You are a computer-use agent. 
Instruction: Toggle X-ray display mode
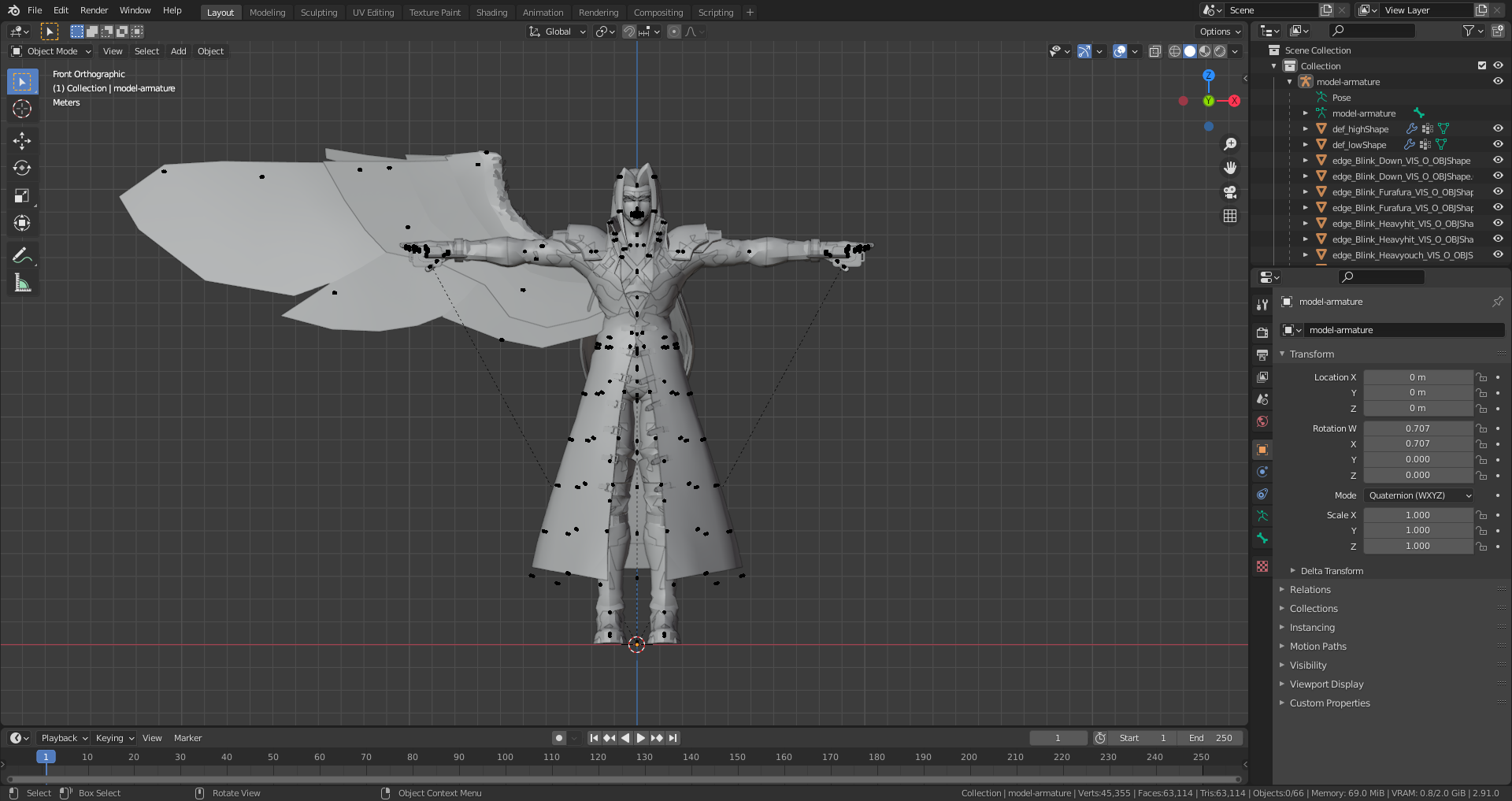[x=1154, y=51]
